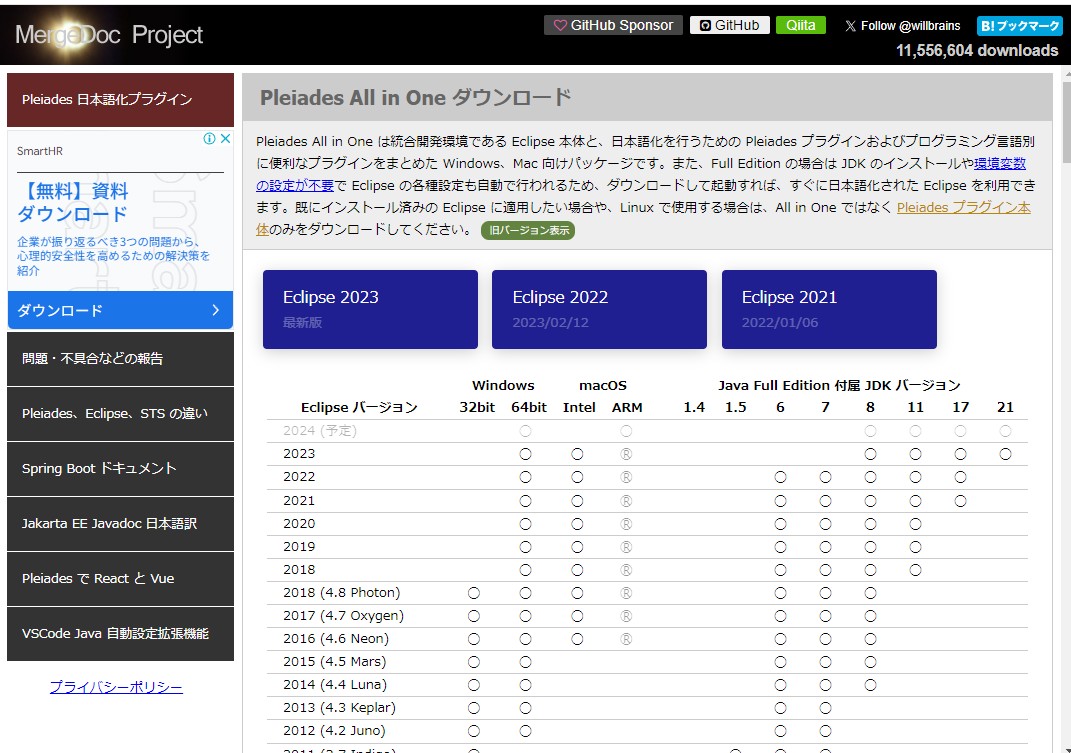Click the ARM circle in the 2023 row
Image resolution: width=1071 pixels, height=753 pixels.
tap(626, 454)
